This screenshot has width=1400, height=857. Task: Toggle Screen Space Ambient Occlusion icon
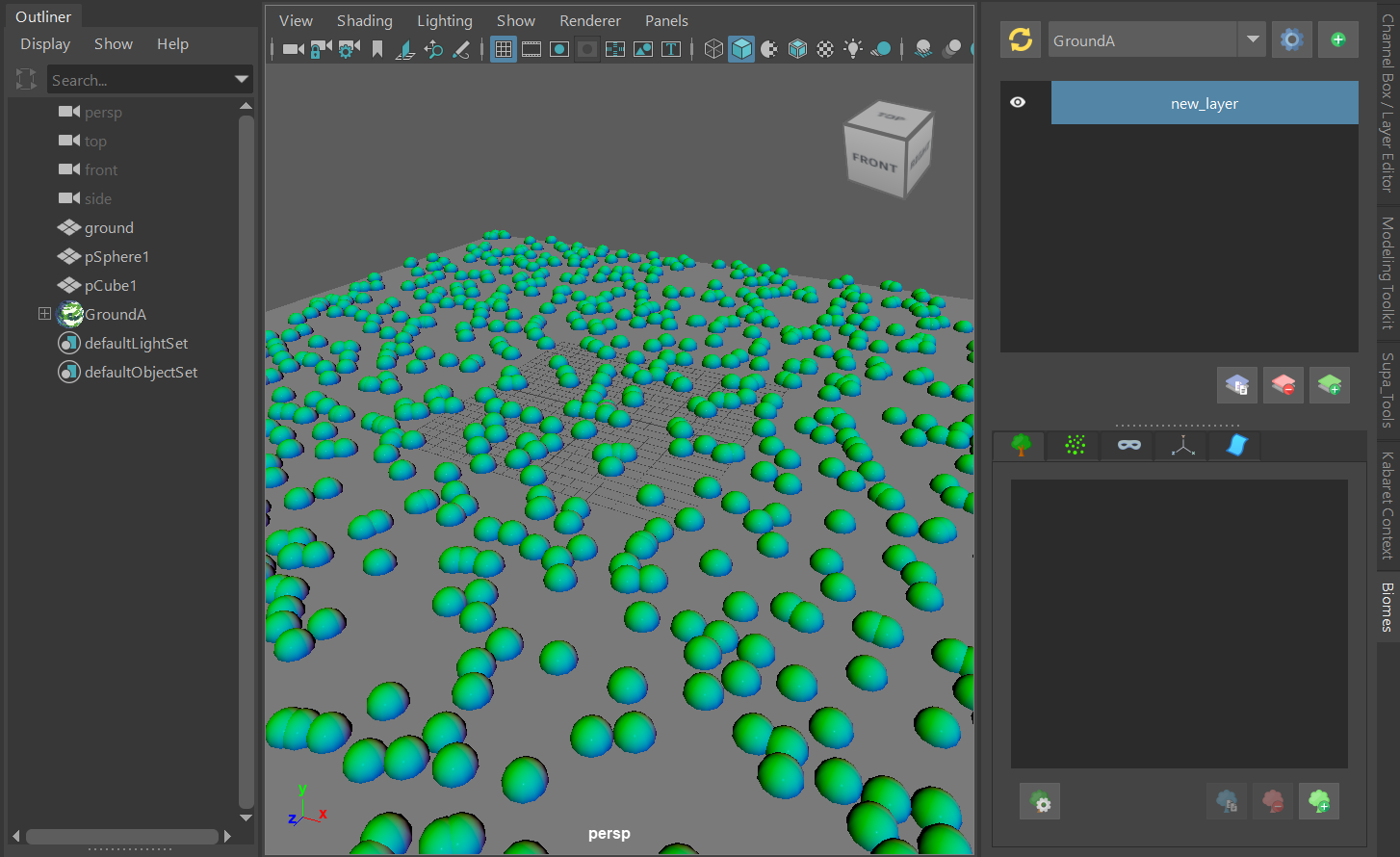coord(923,49)
